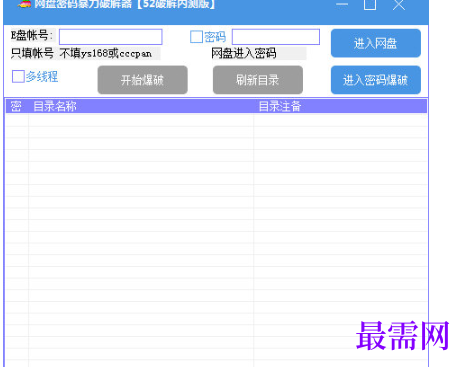Screen dimensions: 468x367
Task: Click the 刷新目录 button
Action: pyautogui.click(x=258, y=80)
